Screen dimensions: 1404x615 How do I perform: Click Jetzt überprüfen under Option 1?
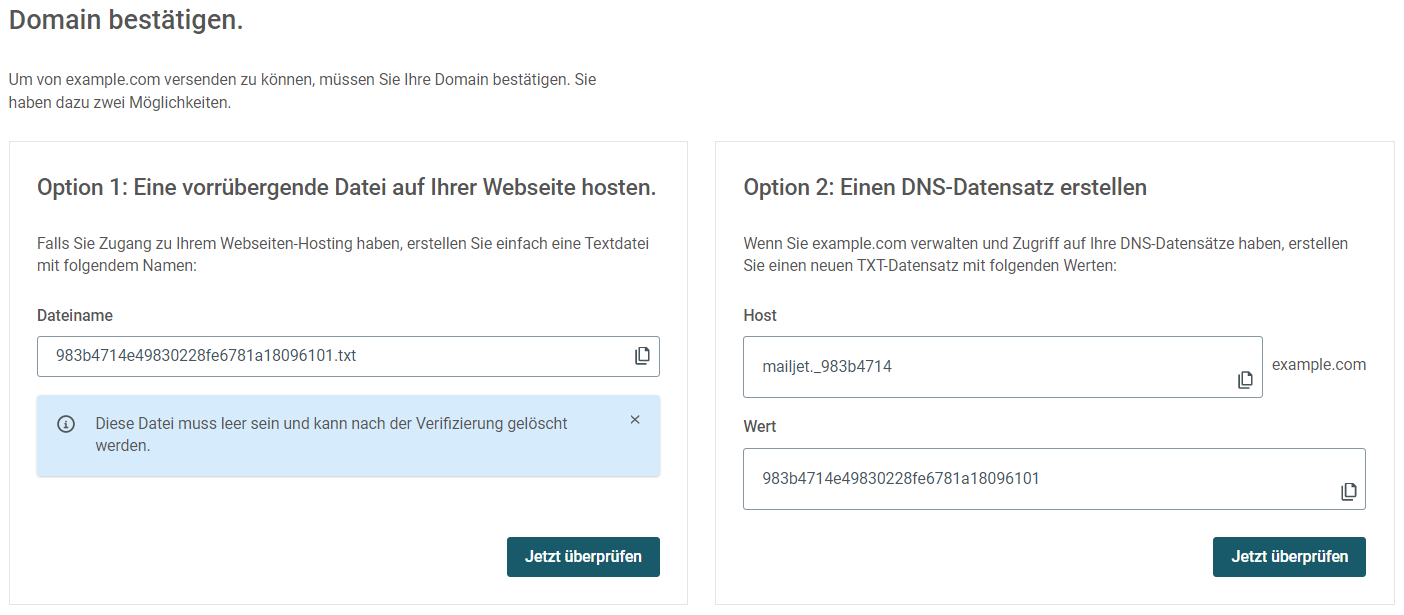pos(583,557)
